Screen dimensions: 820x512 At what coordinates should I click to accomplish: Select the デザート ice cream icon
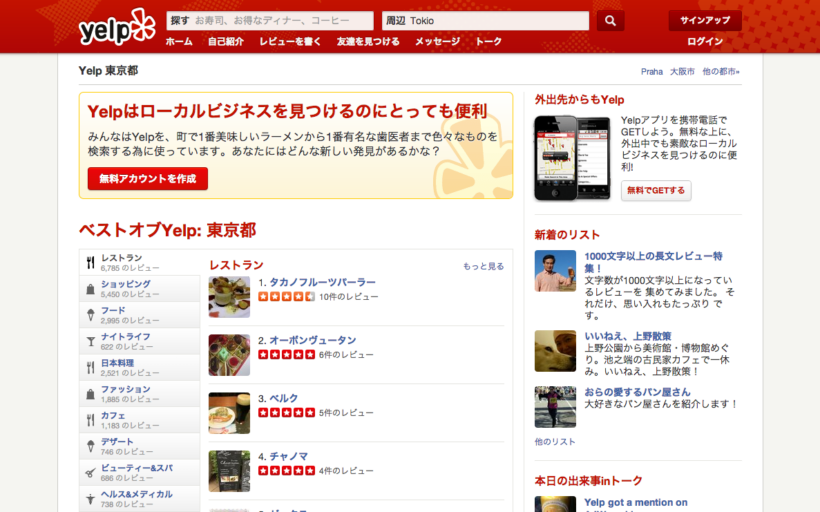[x=90, y=446]
